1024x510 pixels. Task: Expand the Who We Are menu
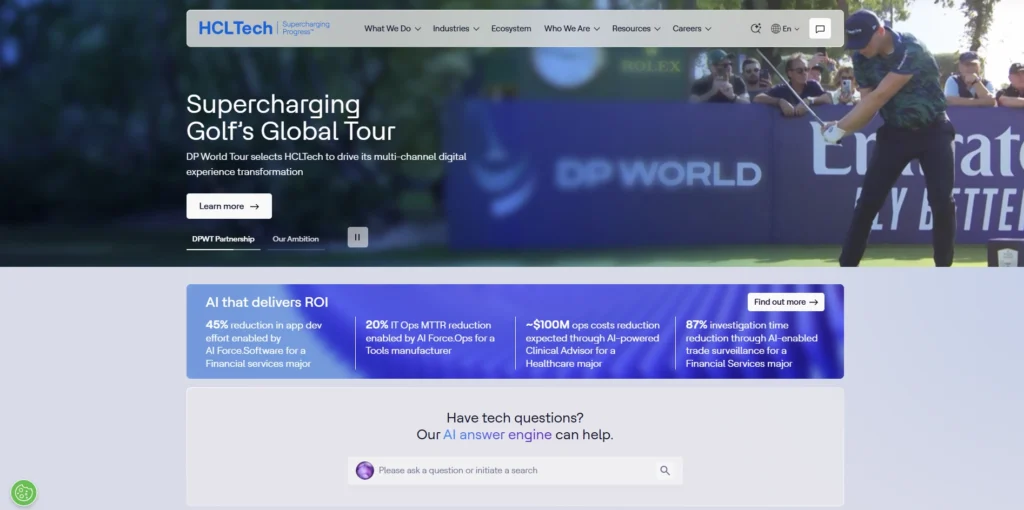click(x=571, y=29)
